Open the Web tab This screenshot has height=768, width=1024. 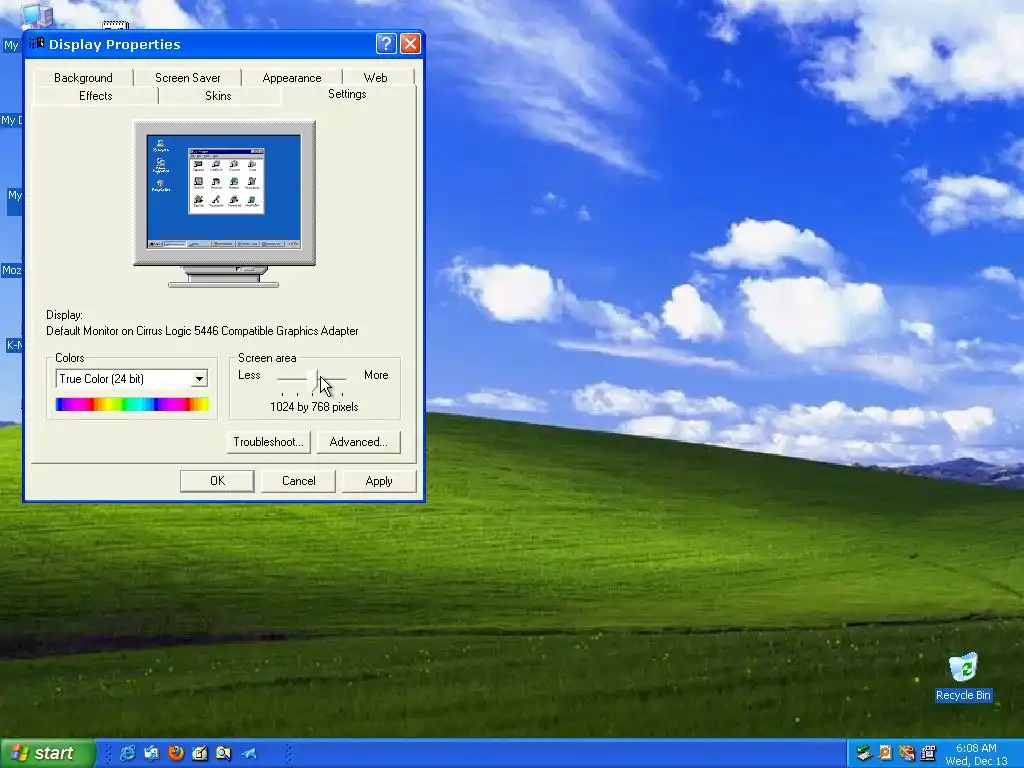pyautogui.click(x=376, y=78)
